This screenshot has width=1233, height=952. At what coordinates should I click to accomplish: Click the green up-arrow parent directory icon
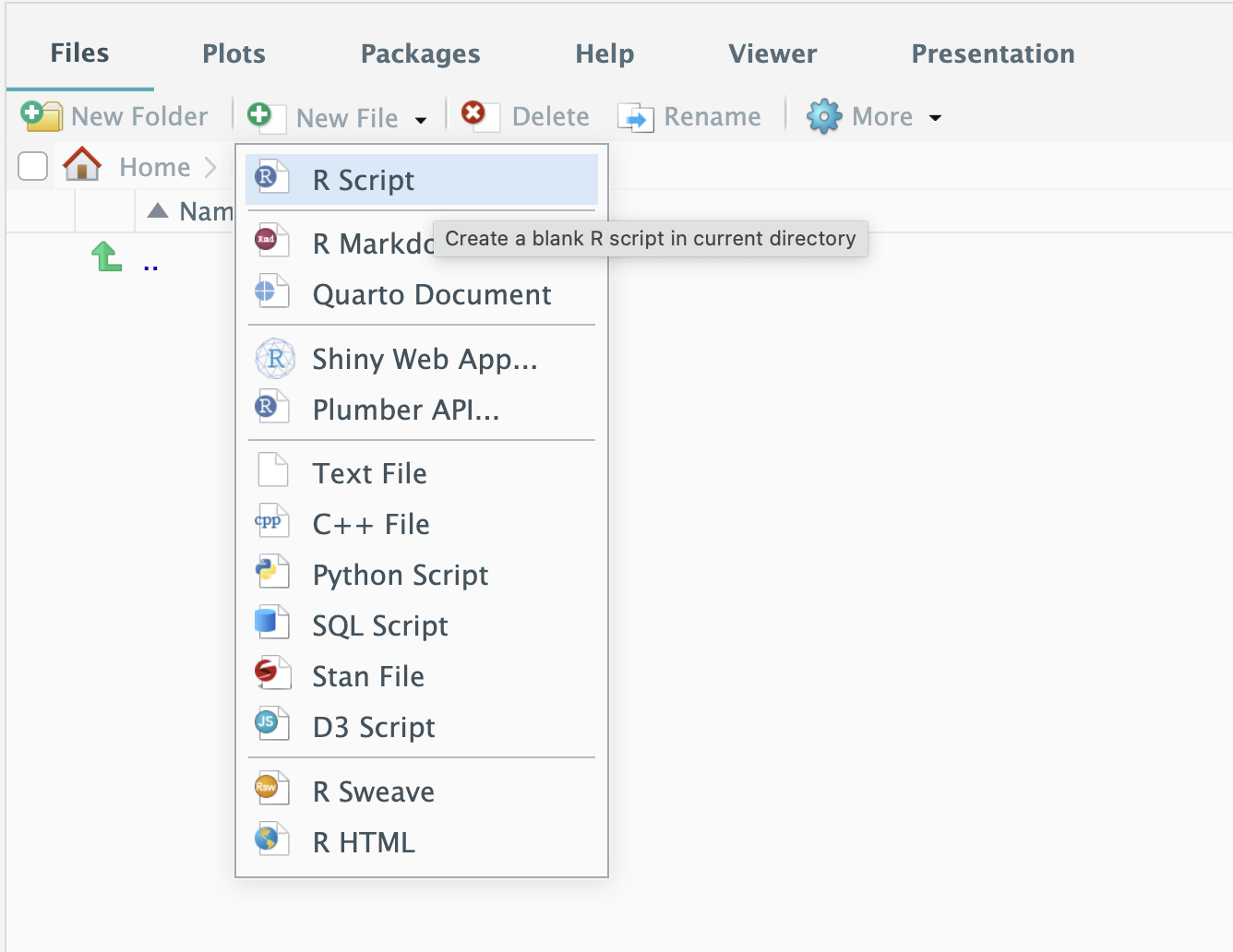[x=107, y=257]
